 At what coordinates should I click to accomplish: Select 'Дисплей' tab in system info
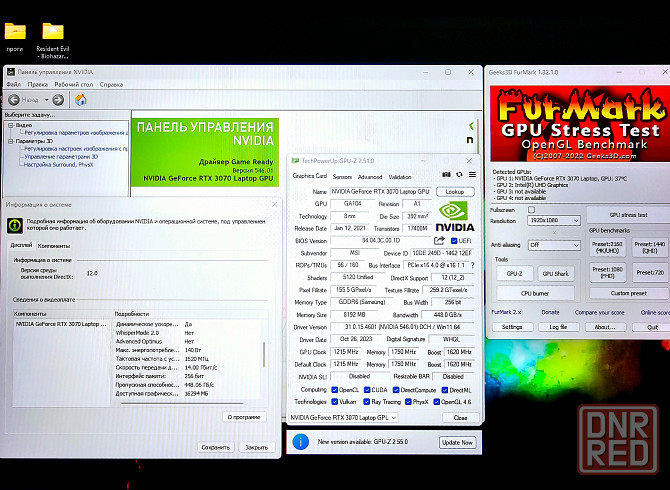[21, 245]
